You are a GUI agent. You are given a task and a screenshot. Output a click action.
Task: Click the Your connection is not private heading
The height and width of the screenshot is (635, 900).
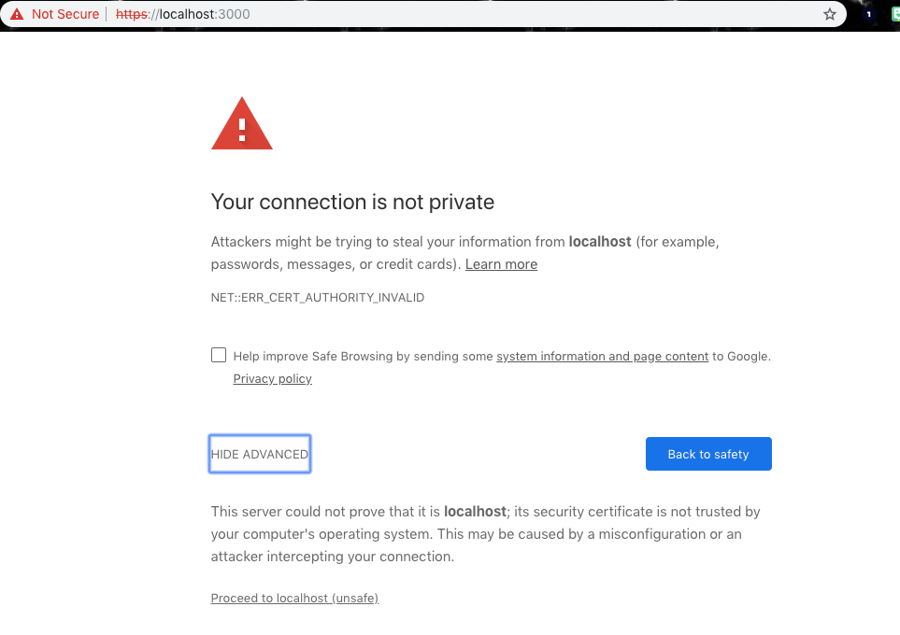352,202
